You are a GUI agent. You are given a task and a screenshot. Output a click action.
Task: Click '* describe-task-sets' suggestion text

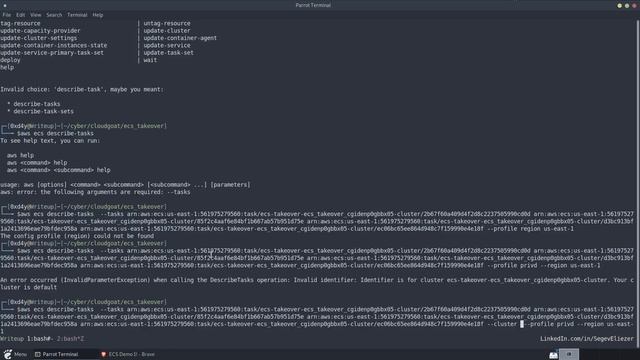pos(40,111)
